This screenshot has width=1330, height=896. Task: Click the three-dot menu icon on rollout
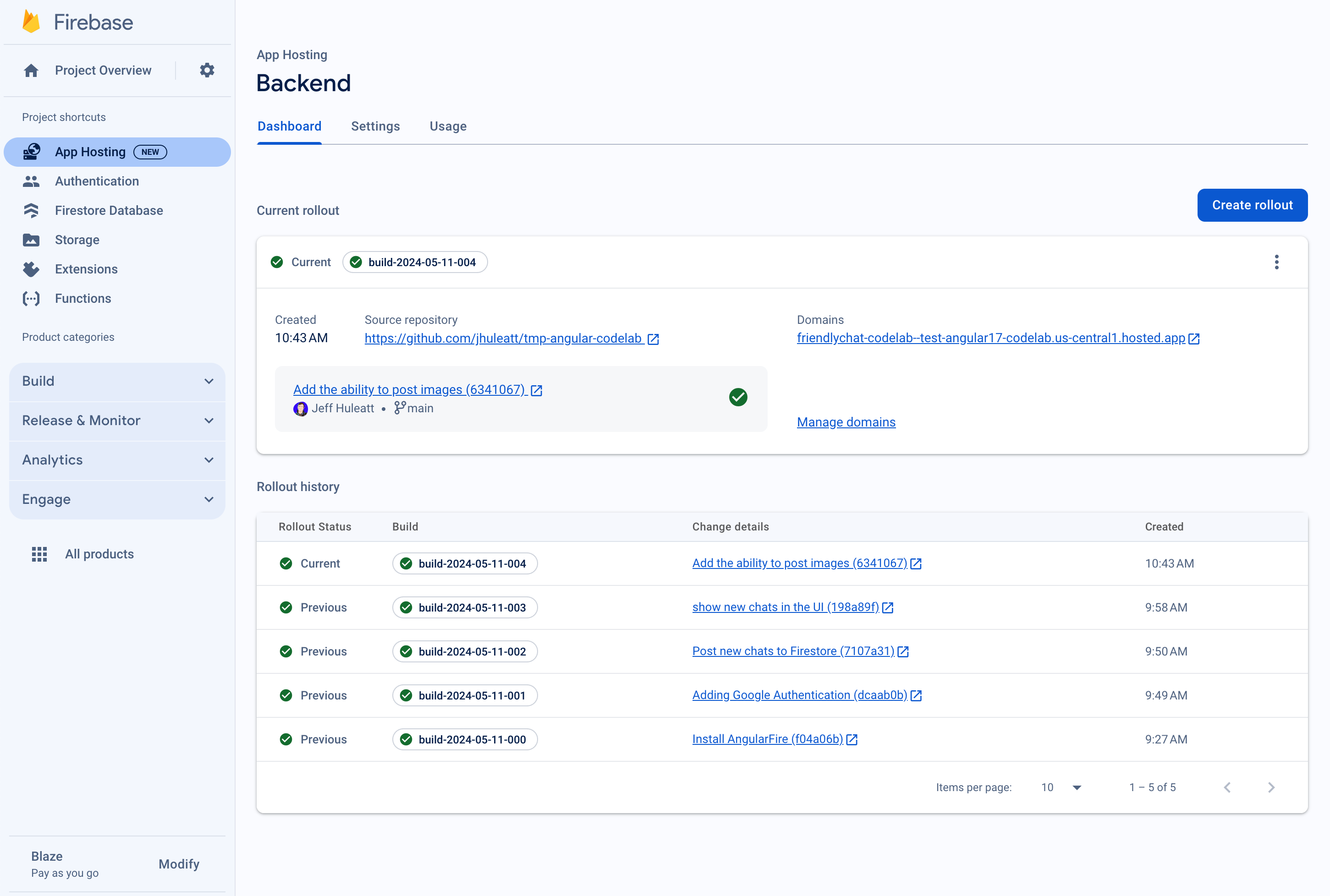coord(1276,262)
